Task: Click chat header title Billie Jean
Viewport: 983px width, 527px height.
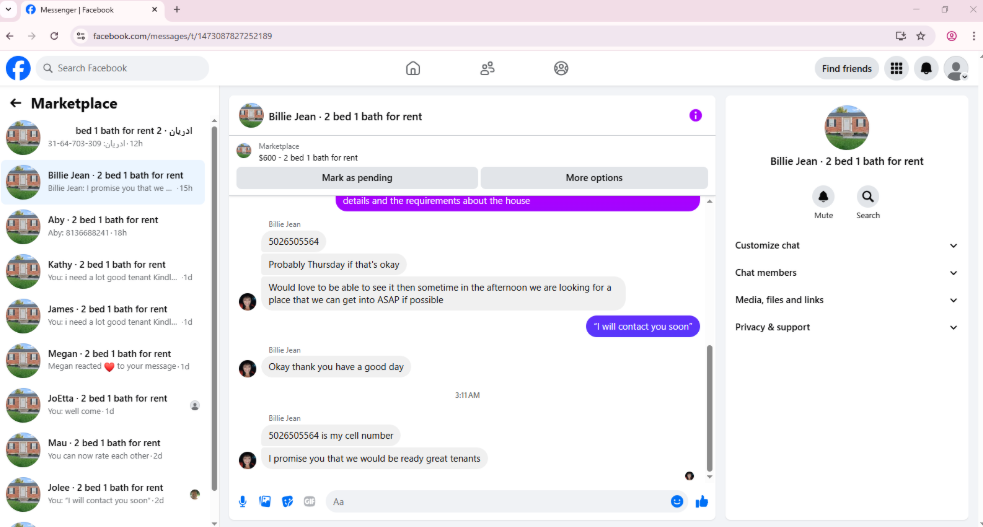Action: click(345, 116)
